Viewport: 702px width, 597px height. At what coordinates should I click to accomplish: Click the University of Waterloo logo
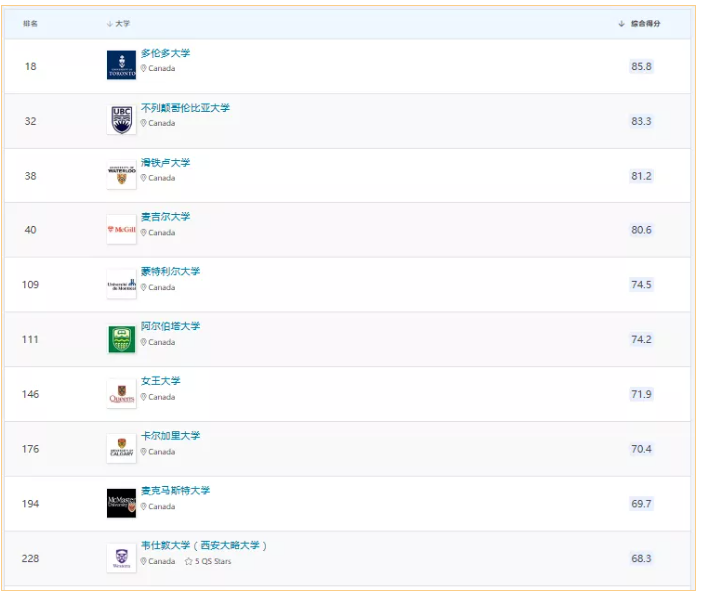tap(121, 174)
